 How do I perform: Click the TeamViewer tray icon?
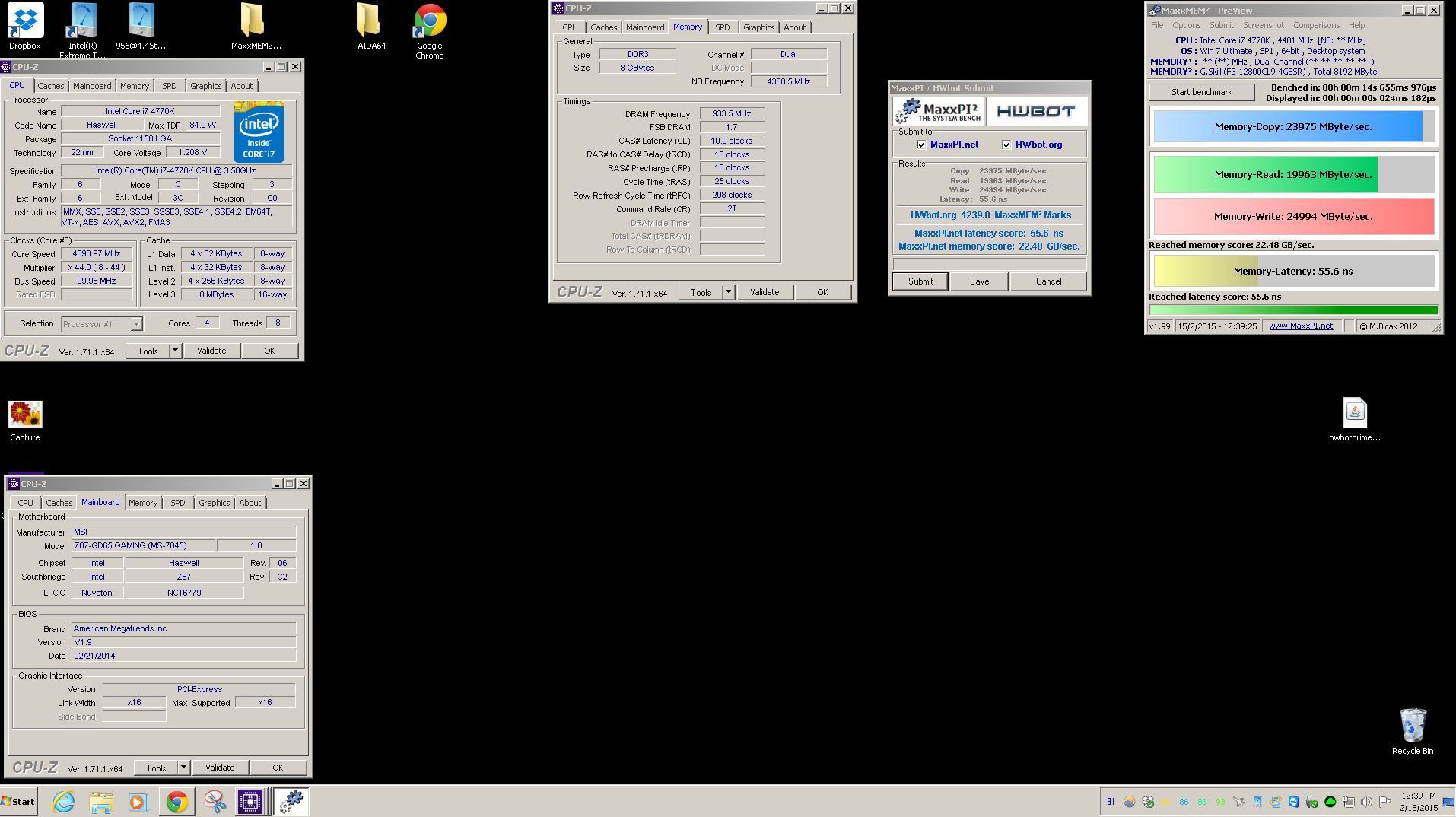coord(1293,802)
